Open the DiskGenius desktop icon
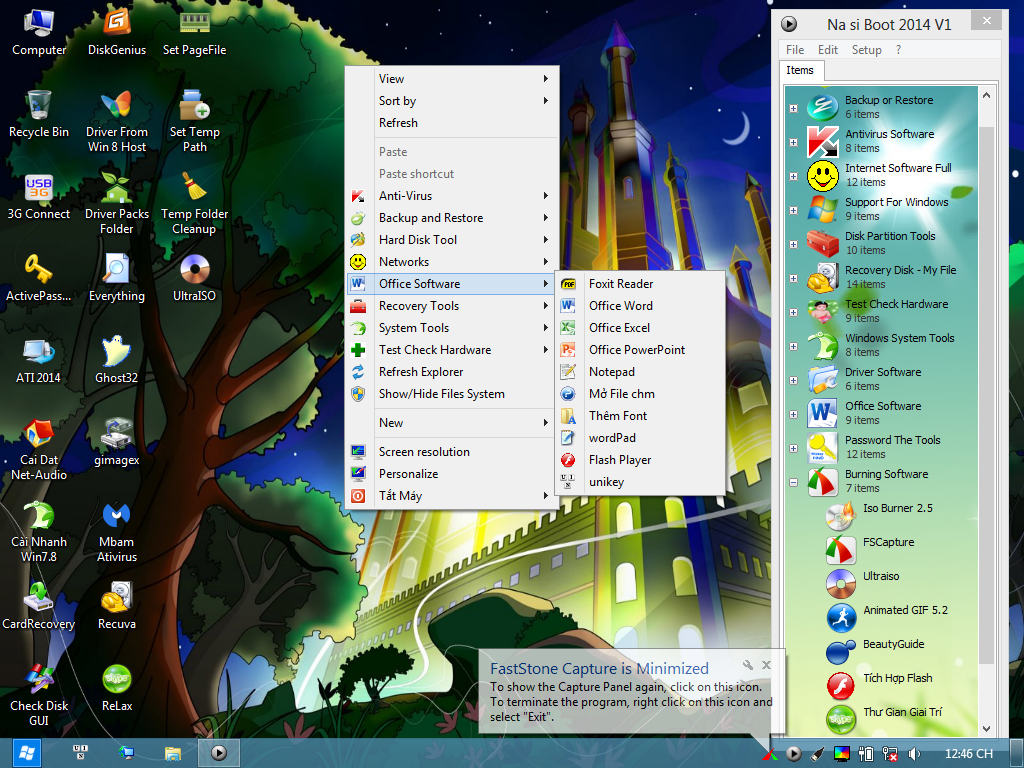The width and height of the screenshot is (1024, 768). coord(117,33)
